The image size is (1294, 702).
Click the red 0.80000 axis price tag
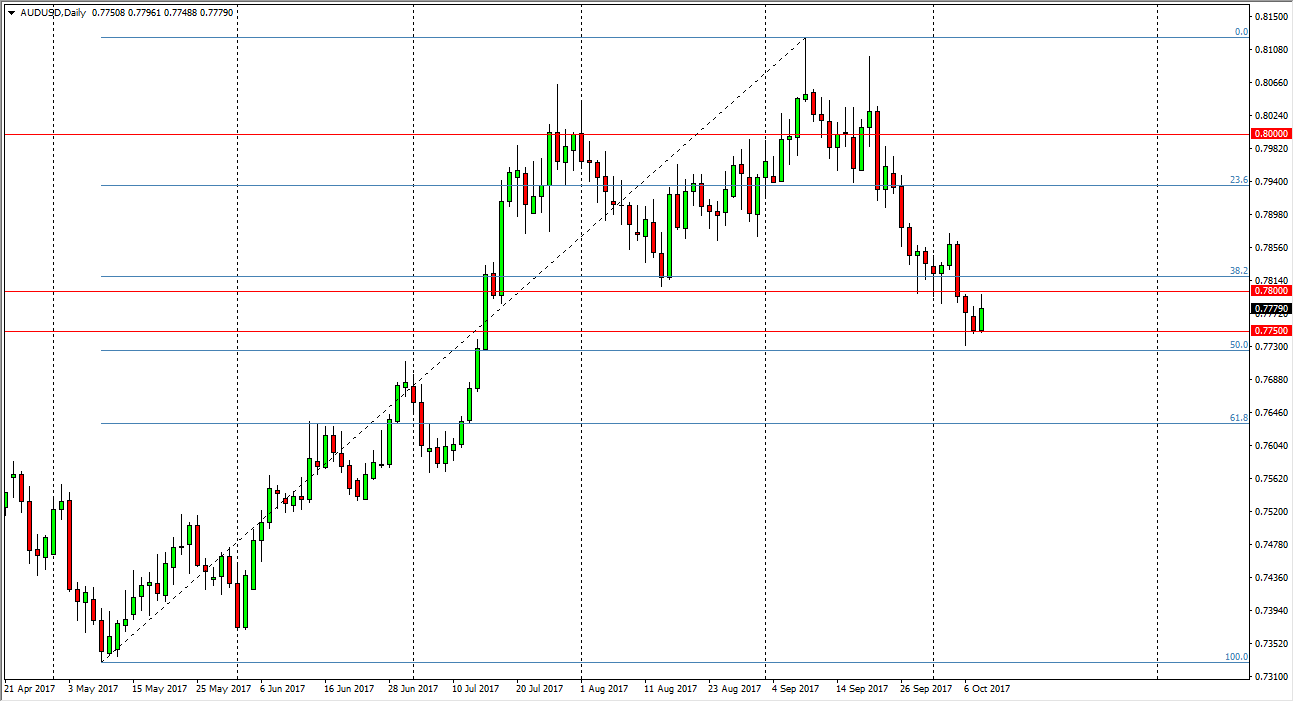pos(1270,132)
